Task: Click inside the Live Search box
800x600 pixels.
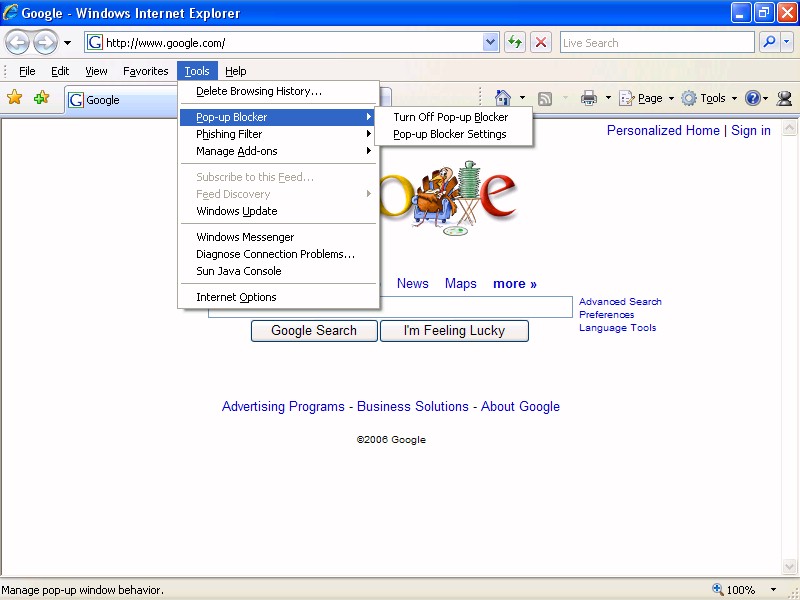Action: point(656,42)
